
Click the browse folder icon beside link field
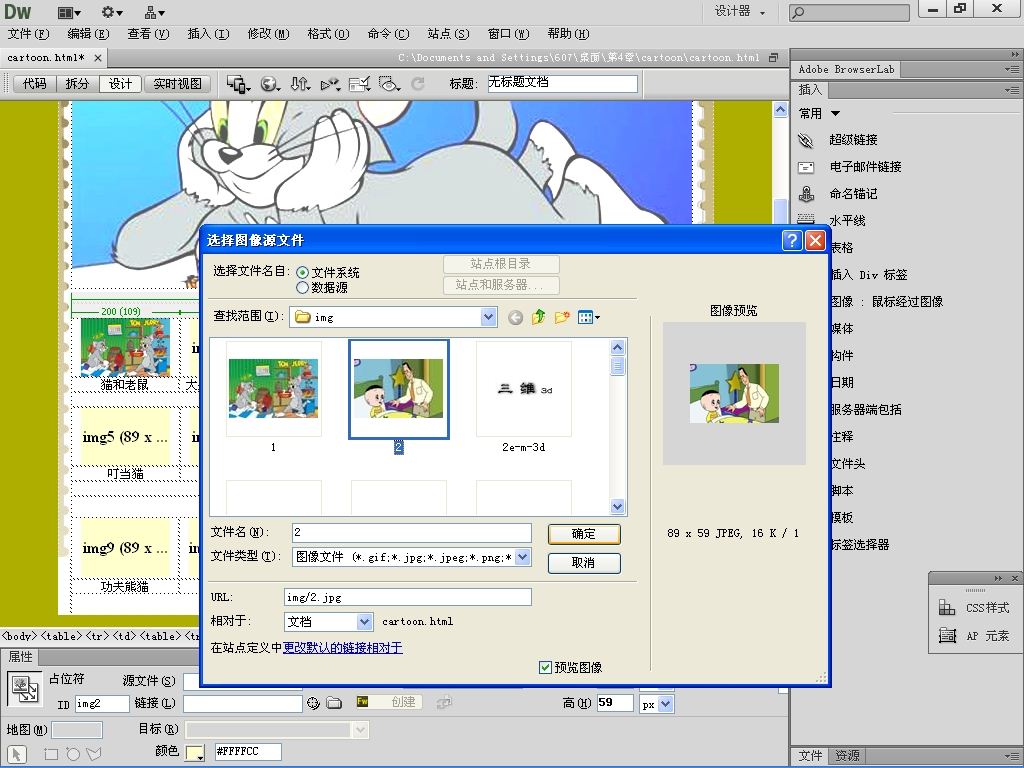334,703
